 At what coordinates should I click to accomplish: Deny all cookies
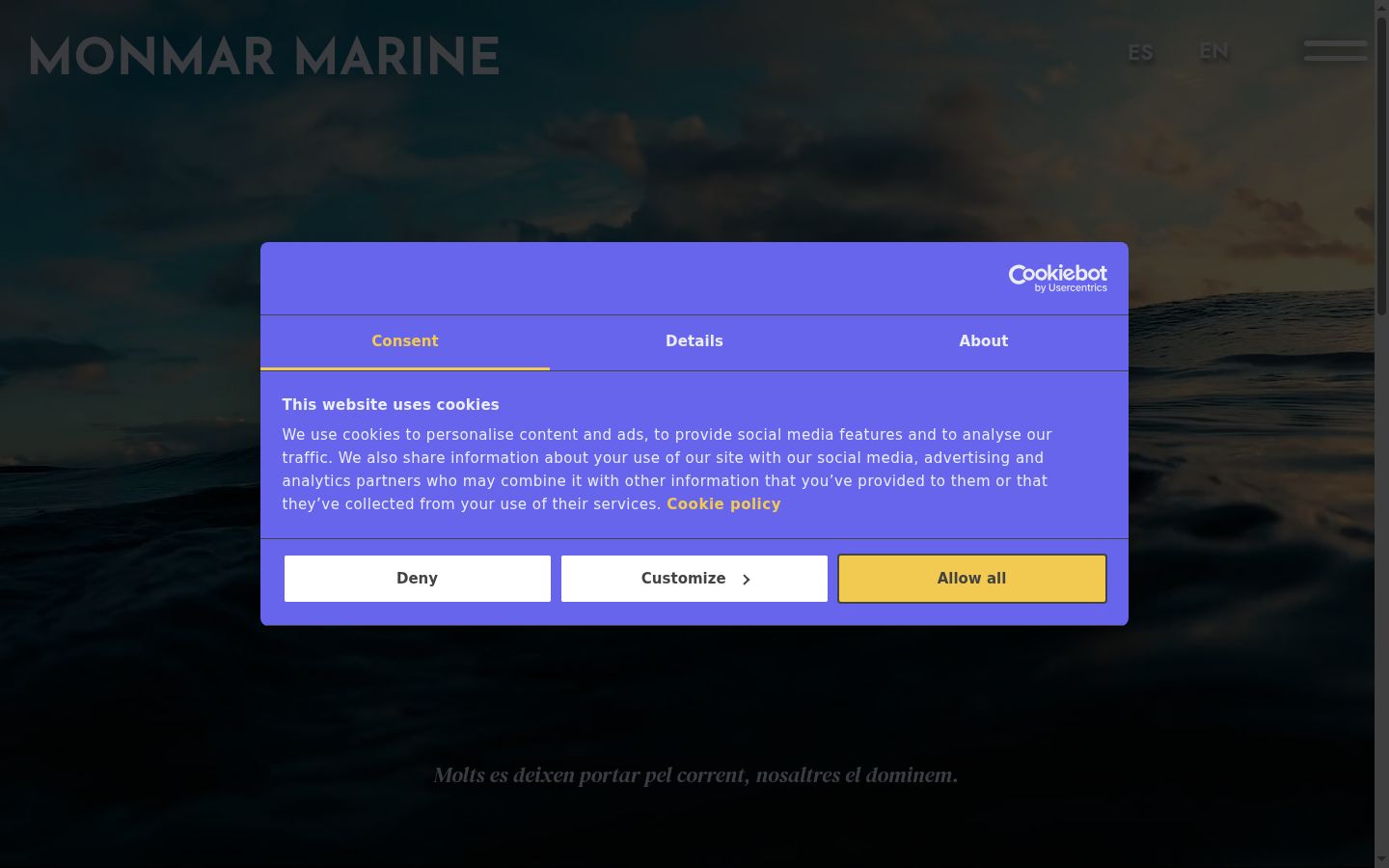[x=418, y=579]
